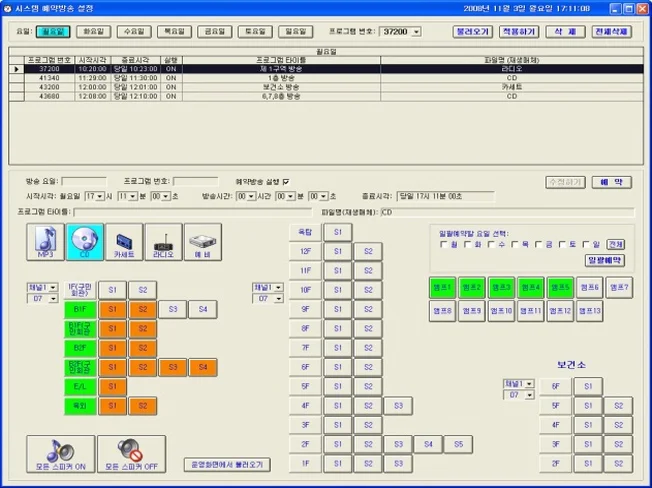
Task: Turn off all speakers with 모든 스피커 OFF
Action: click(131, 454)
